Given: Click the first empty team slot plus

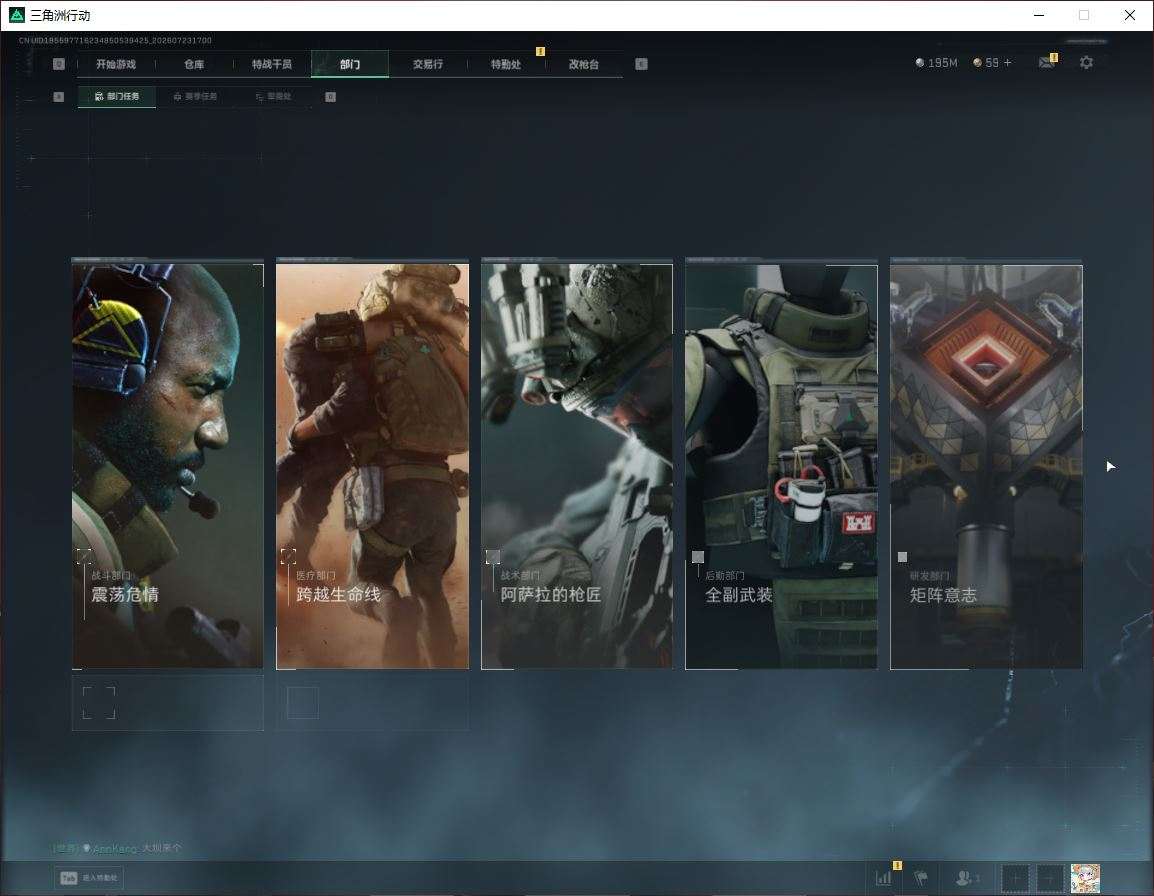Looking at the screenshot, I should pos(1016,878).
